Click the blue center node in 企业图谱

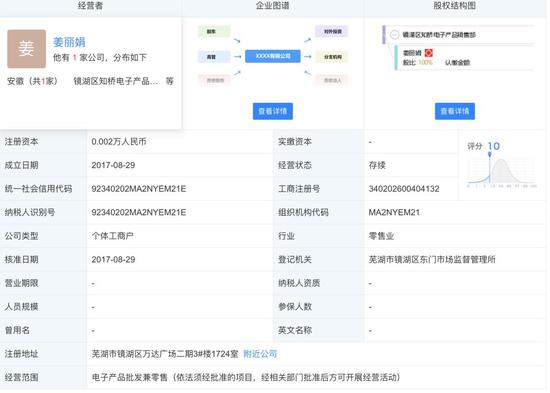(x=273, y=56)
